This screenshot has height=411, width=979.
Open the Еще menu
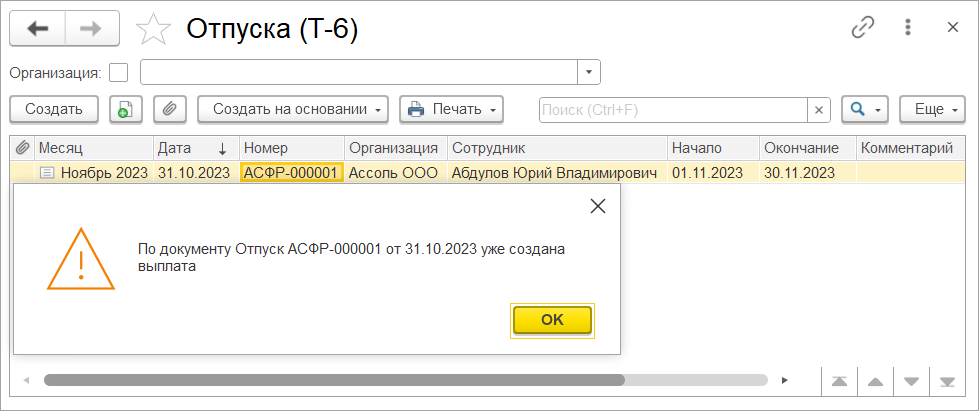[x=932, y=109]
